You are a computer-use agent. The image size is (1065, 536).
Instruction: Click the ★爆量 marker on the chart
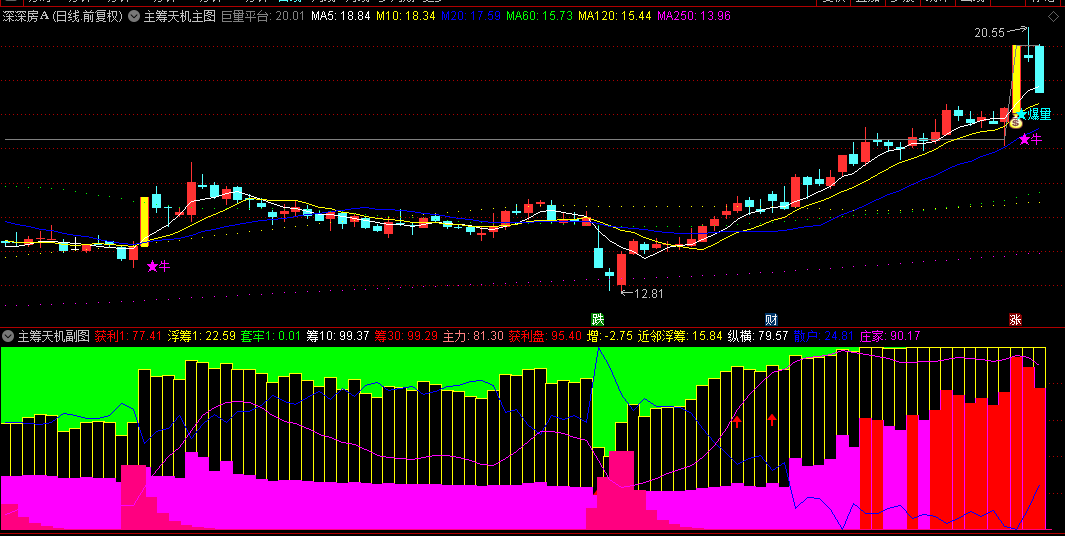click(1034, 114)
